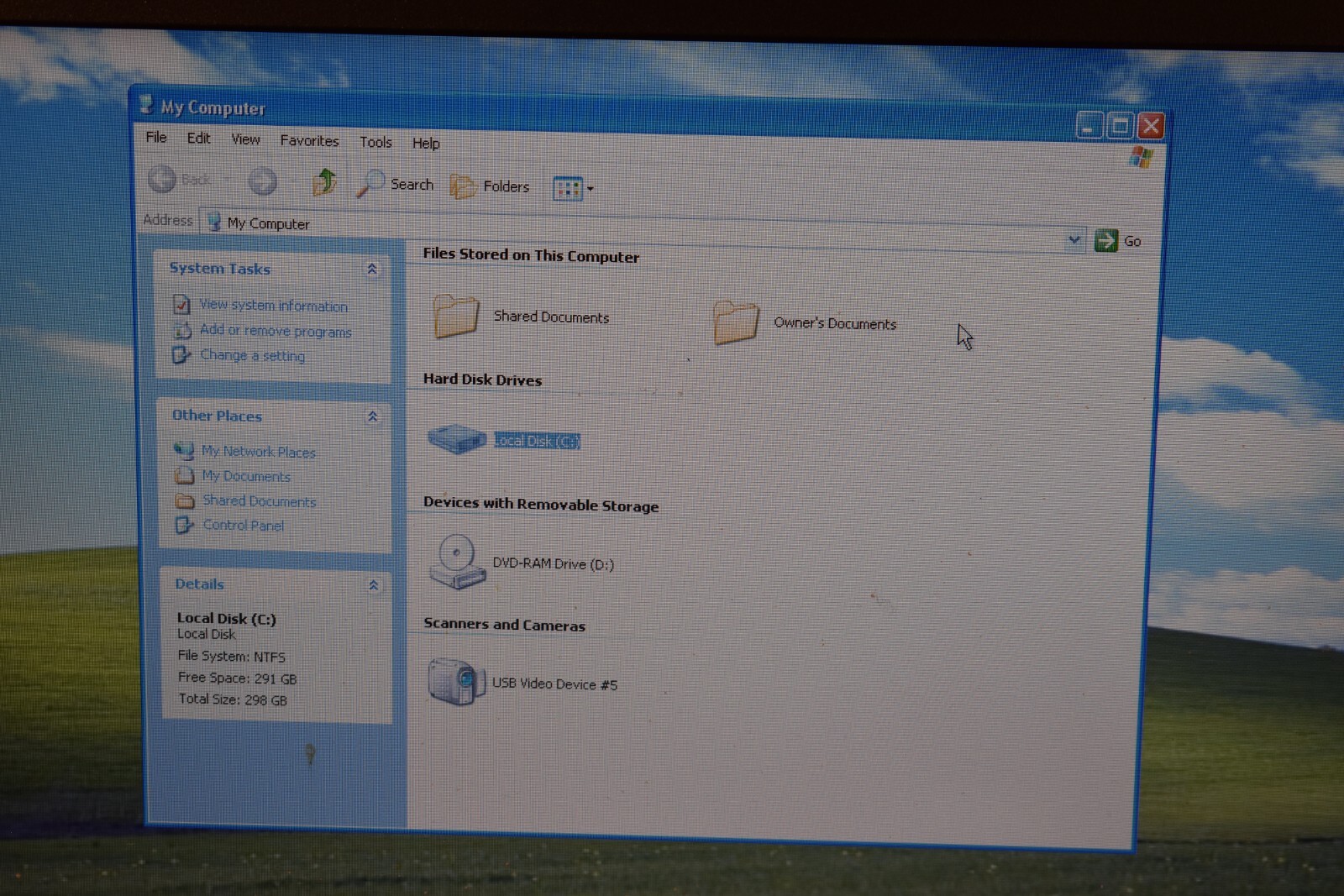Screen dimensions: 1344x896
Task: Open My Network Places link
Action: [258, 451]
